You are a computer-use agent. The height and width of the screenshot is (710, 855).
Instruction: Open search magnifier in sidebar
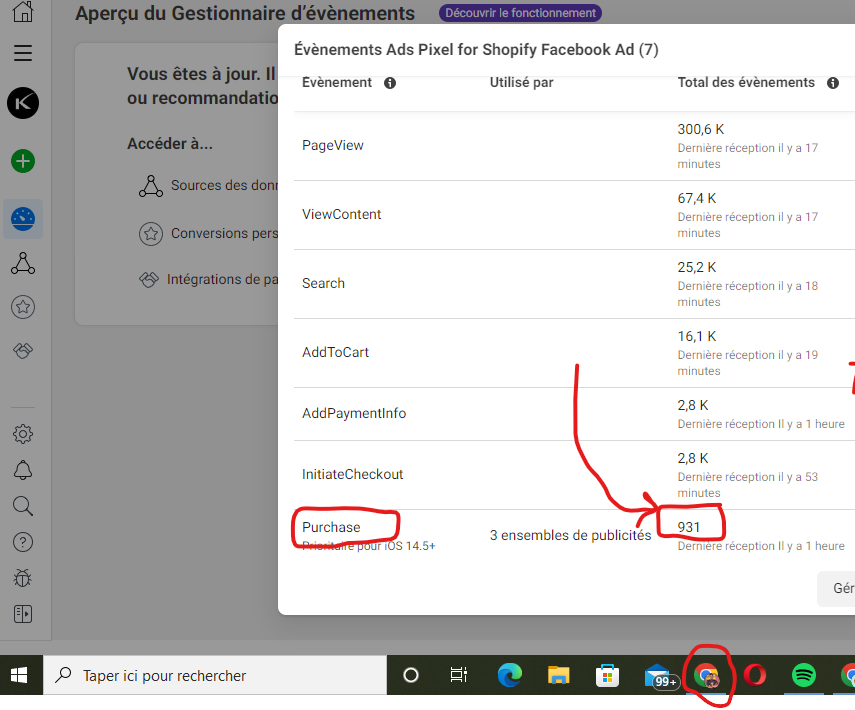click(23, 506)
